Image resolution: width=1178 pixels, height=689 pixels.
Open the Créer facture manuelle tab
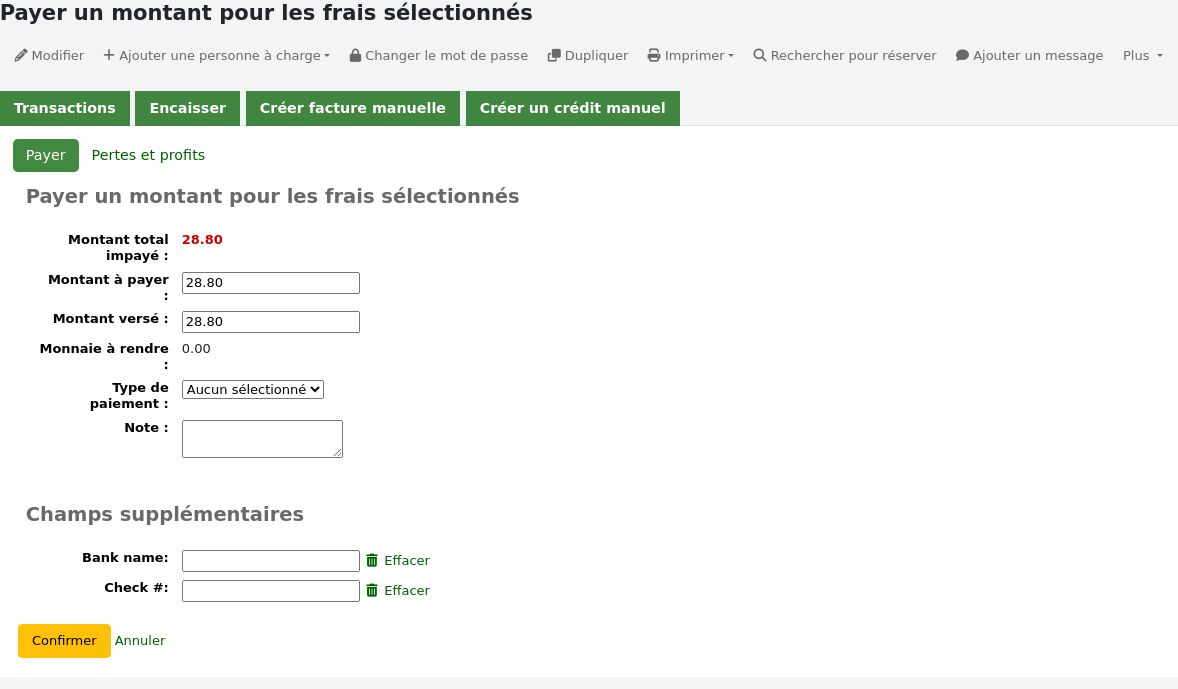tap(352, 108)
